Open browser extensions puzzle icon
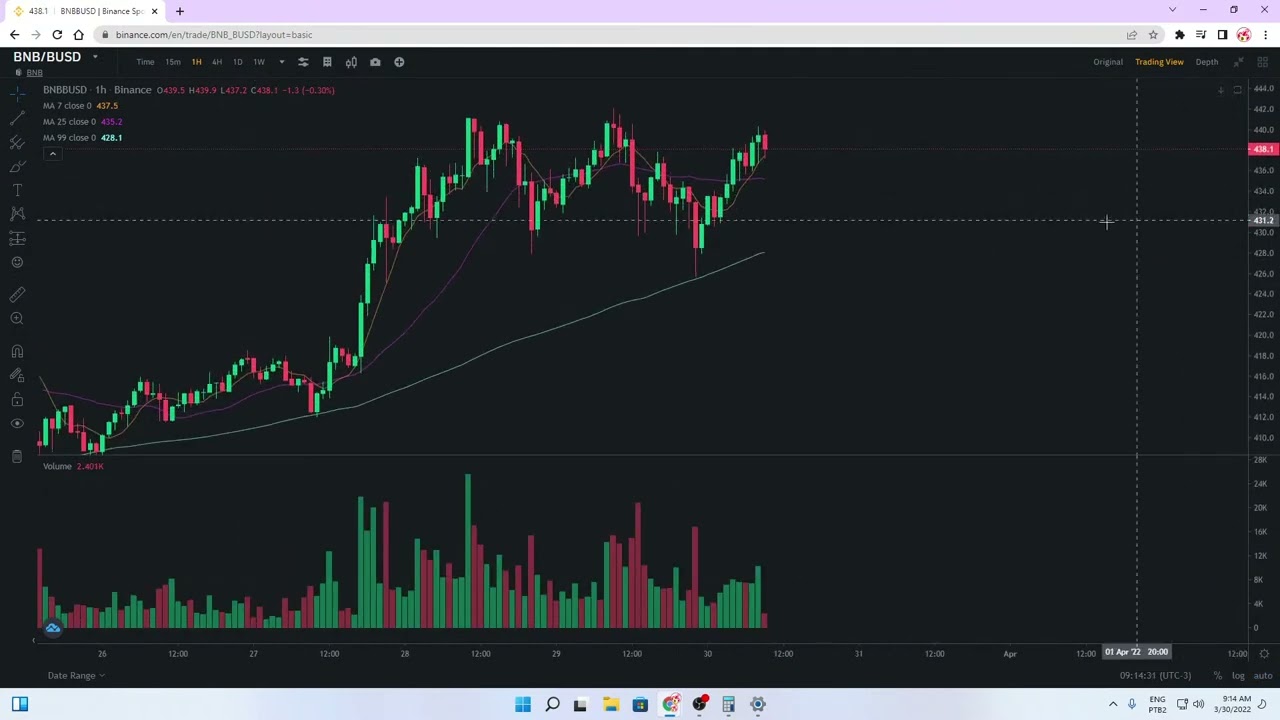1280x720 pixels. [1180, 35]
